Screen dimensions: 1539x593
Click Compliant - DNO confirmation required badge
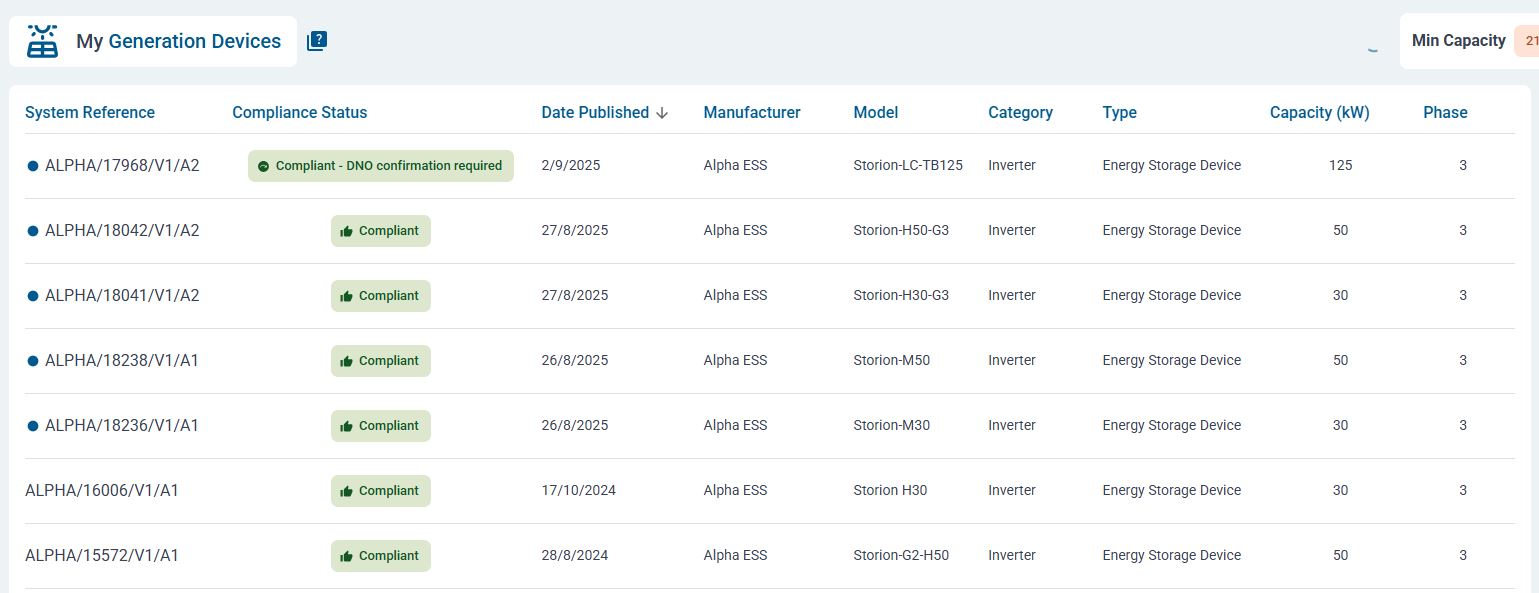[381, 166]
